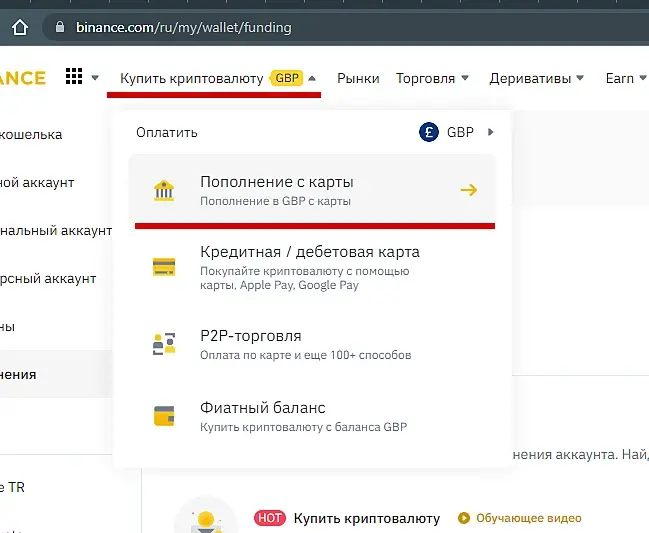Screen dimensions: 649x533
Task: Play the Обучающее видео icon
Action: tap(464, 518)
